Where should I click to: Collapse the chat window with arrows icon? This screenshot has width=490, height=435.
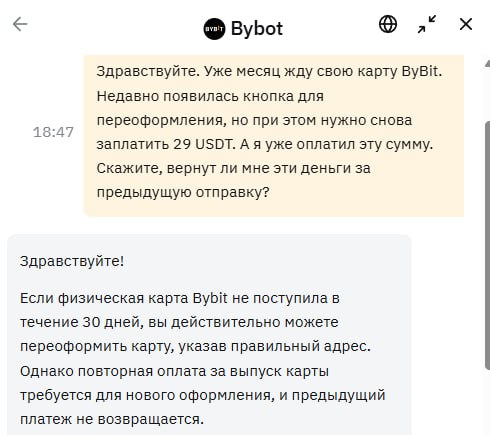pyautogui.click(x=427, y=24)
